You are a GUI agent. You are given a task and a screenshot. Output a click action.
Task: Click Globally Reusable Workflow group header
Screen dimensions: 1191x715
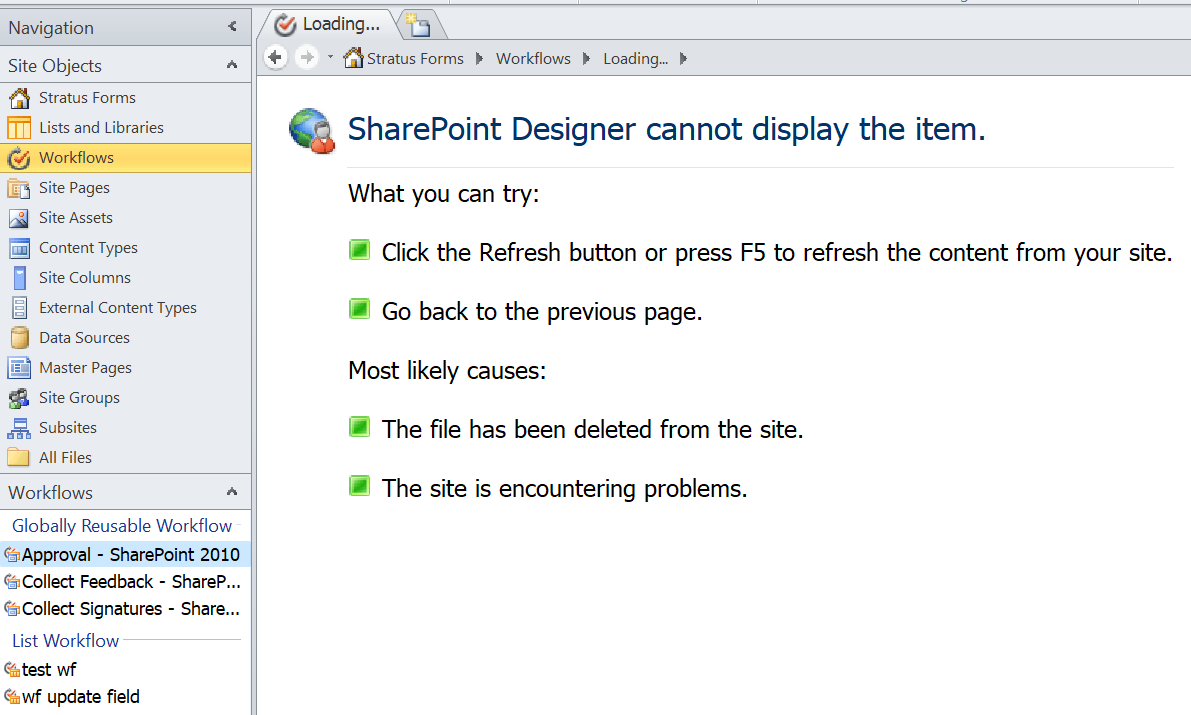122,526
